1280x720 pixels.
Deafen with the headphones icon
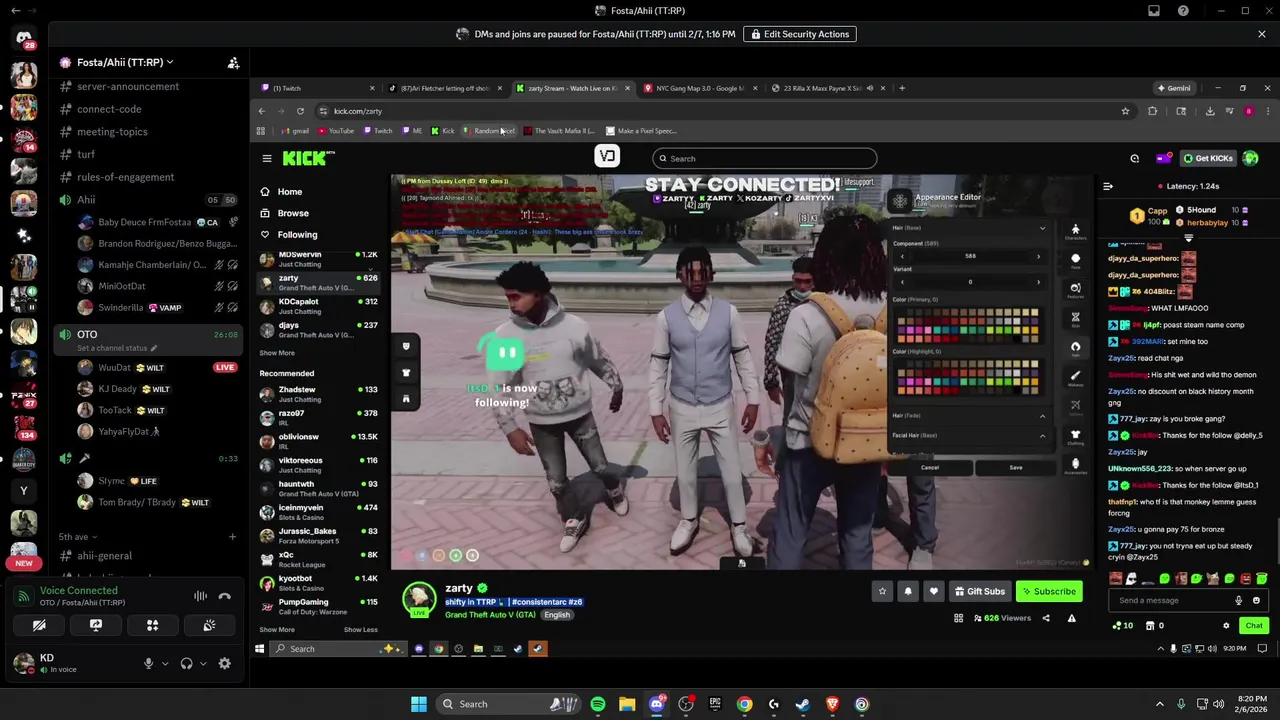pyautogui.click(x=186, y=663)
